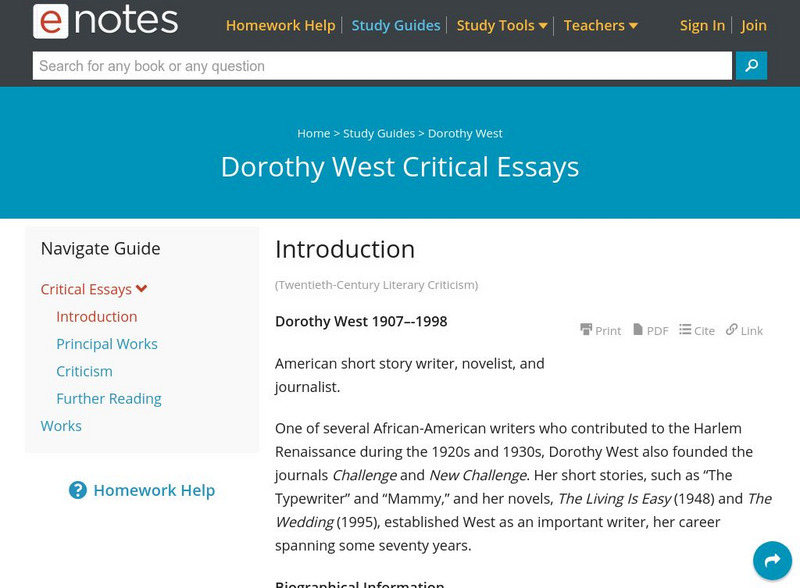Click the Cite icon
This screenshot has height=588, width=800.
click(x=685, y=329)
